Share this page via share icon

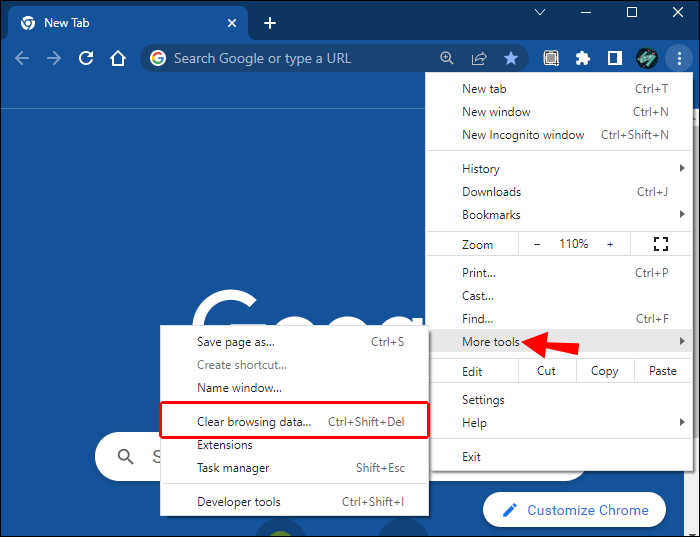pos(479,58)
